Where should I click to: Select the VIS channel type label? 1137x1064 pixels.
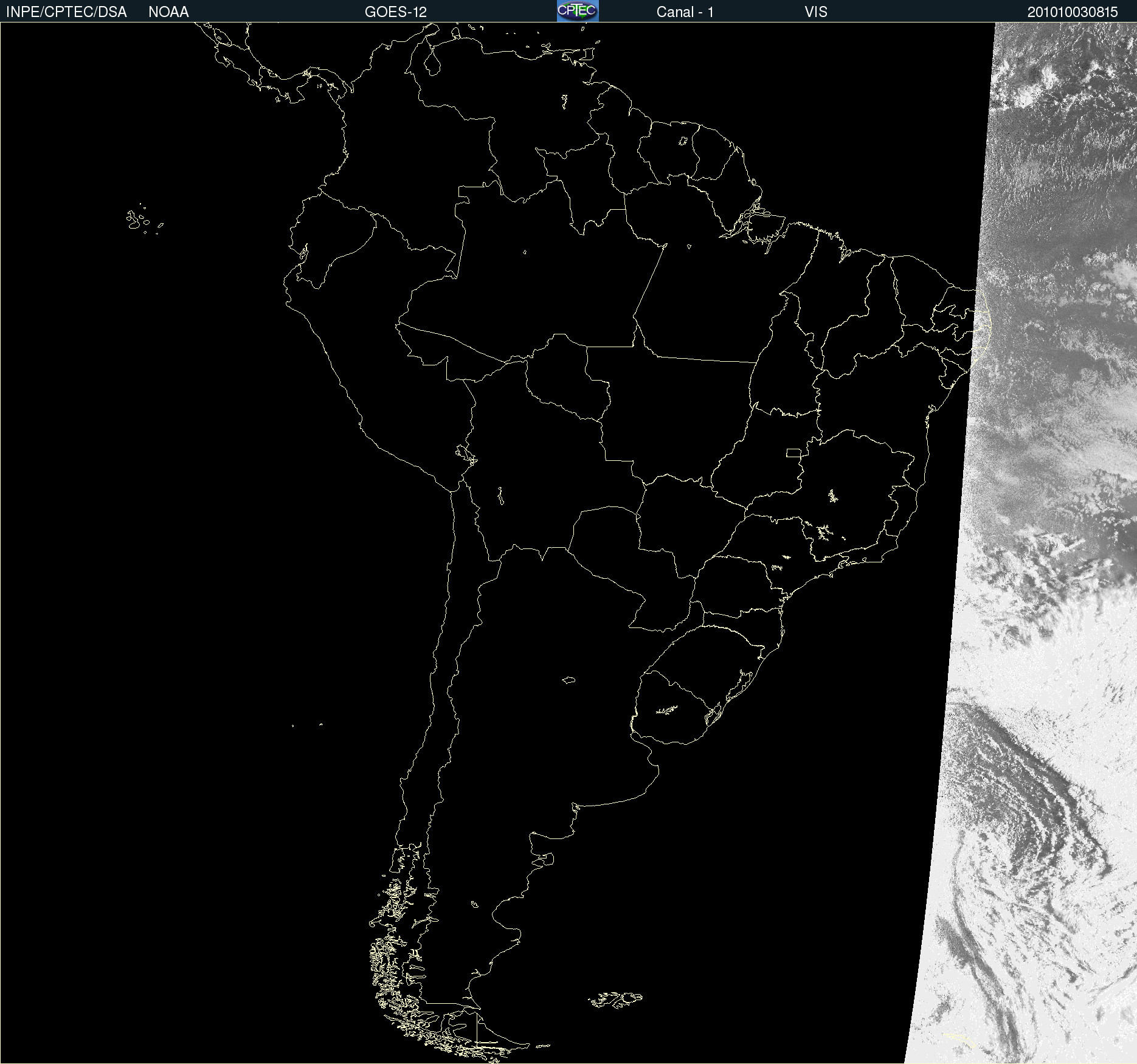coord(816,12)
